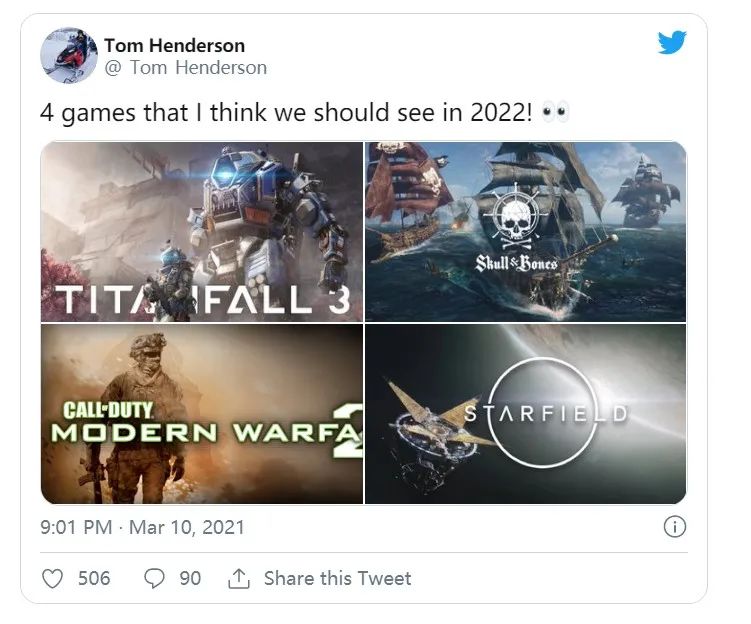Click the 90 replies count
This screenshot has width=751, height=624.
[x=190, y=579]
